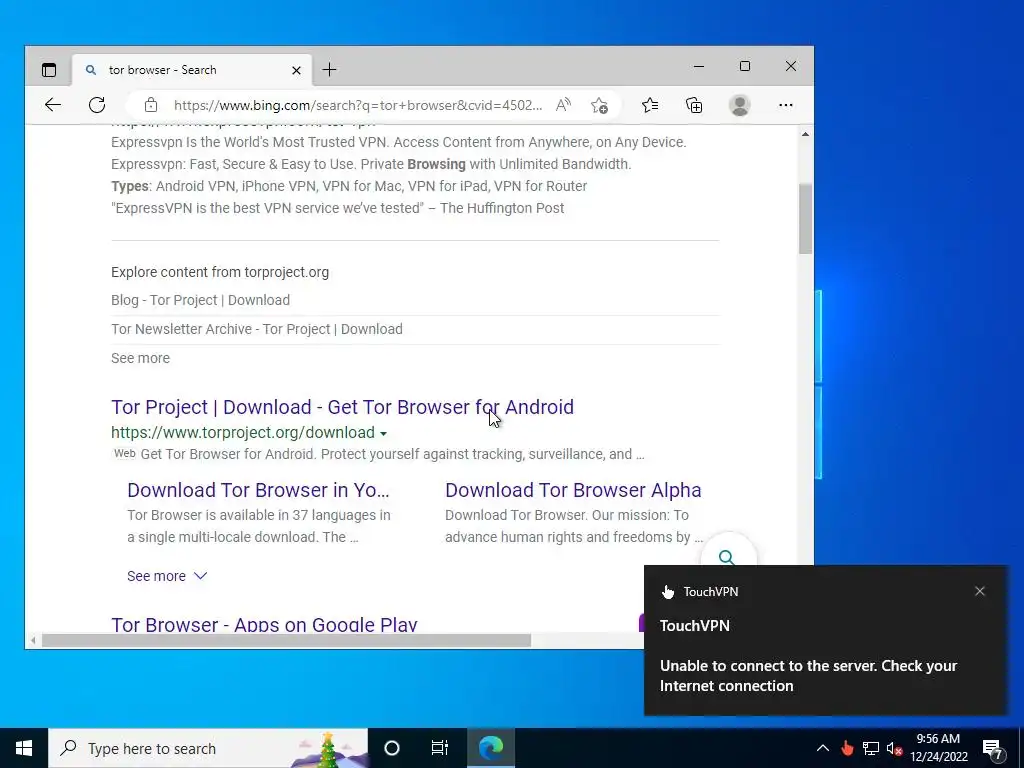
Task: Open 'Download Tor Browser in Yo...' sublink
Action: (258, 490)
